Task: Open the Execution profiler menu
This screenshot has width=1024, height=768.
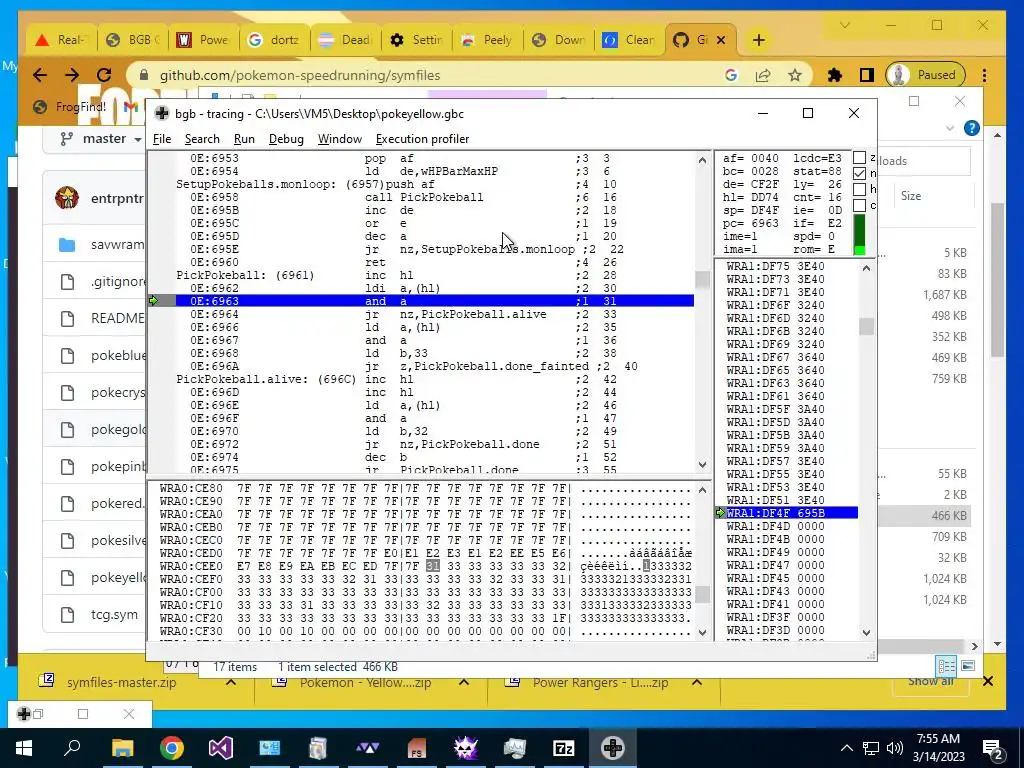Action: click(423, 139)
